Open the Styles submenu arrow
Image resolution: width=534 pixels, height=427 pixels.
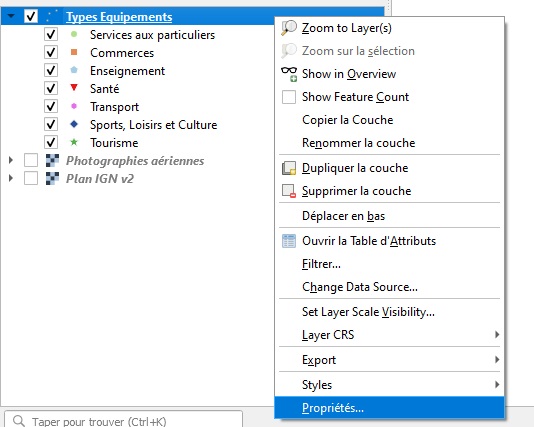pos(497,385)
